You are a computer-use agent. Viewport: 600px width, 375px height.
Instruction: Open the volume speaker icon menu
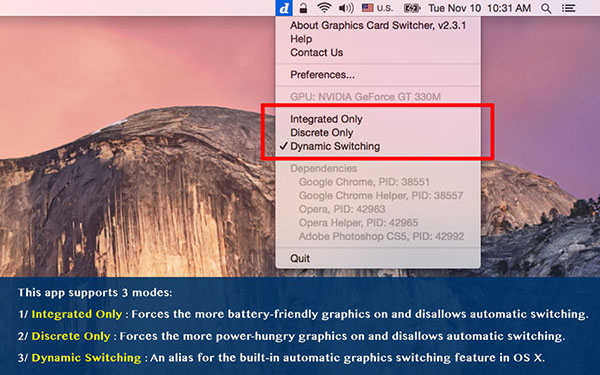coord(346,8)
